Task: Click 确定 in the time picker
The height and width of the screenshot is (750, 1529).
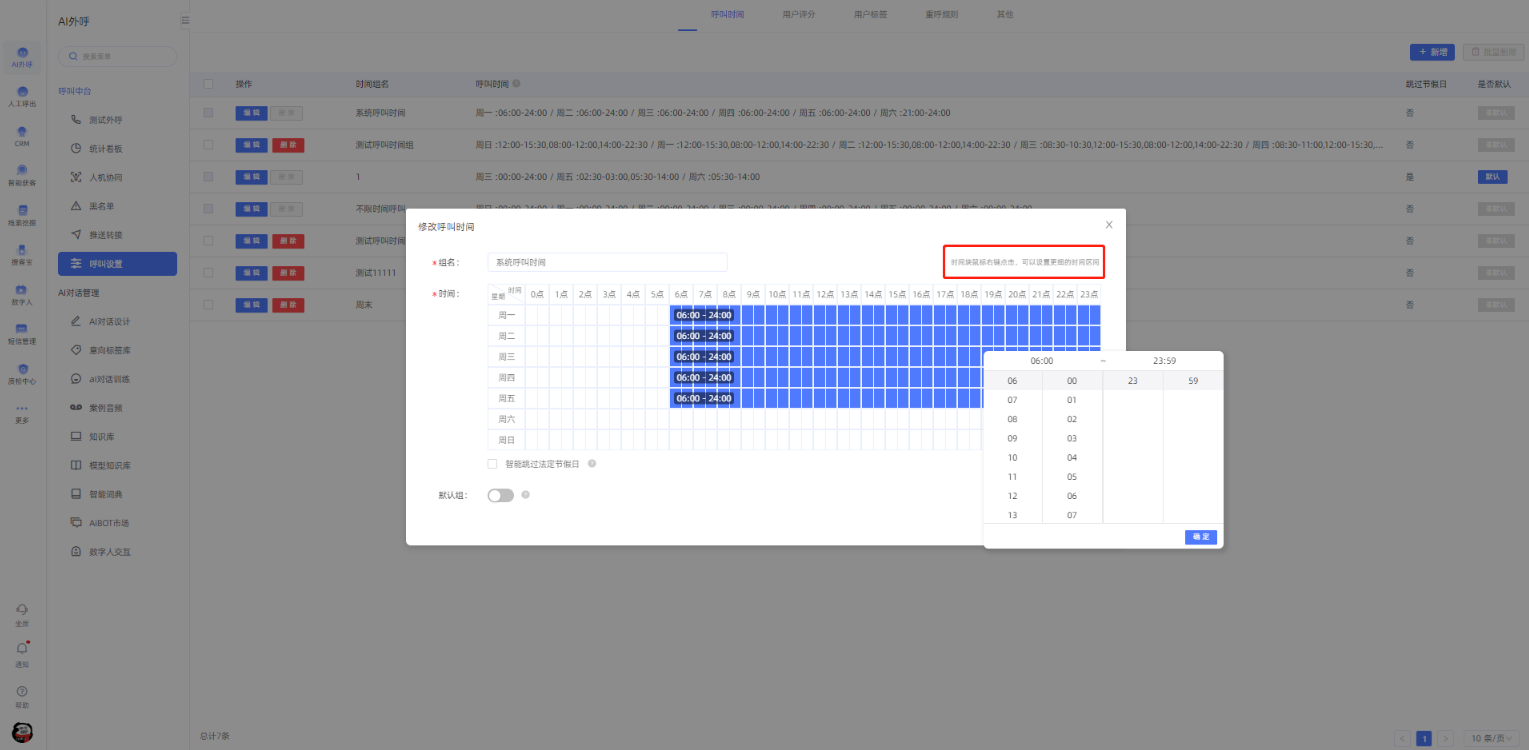Action: (x=1200, y=537)
